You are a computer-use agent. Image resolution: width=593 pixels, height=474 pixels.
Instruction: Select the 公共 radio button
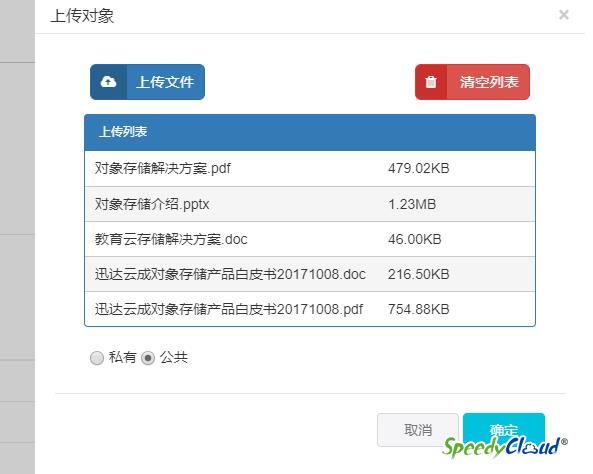(x=148, y=357)
